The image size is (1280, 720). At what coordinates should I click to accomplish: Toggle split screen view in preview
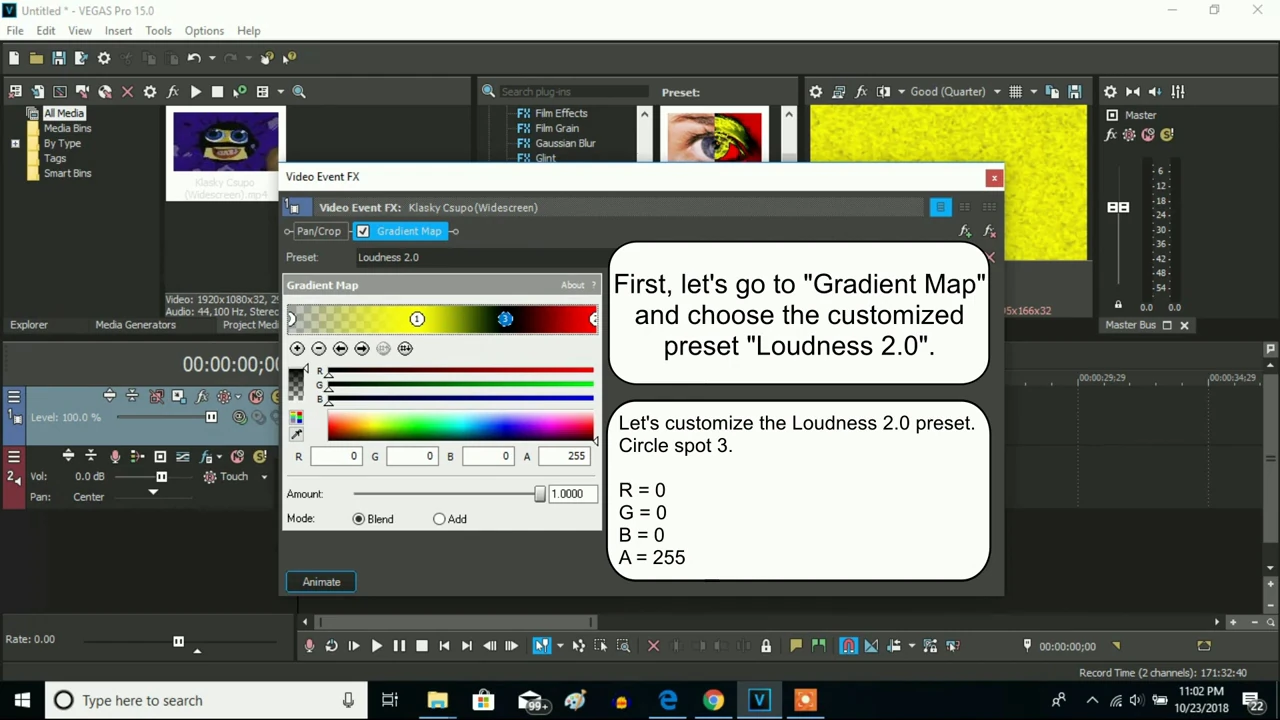[883, 92]
